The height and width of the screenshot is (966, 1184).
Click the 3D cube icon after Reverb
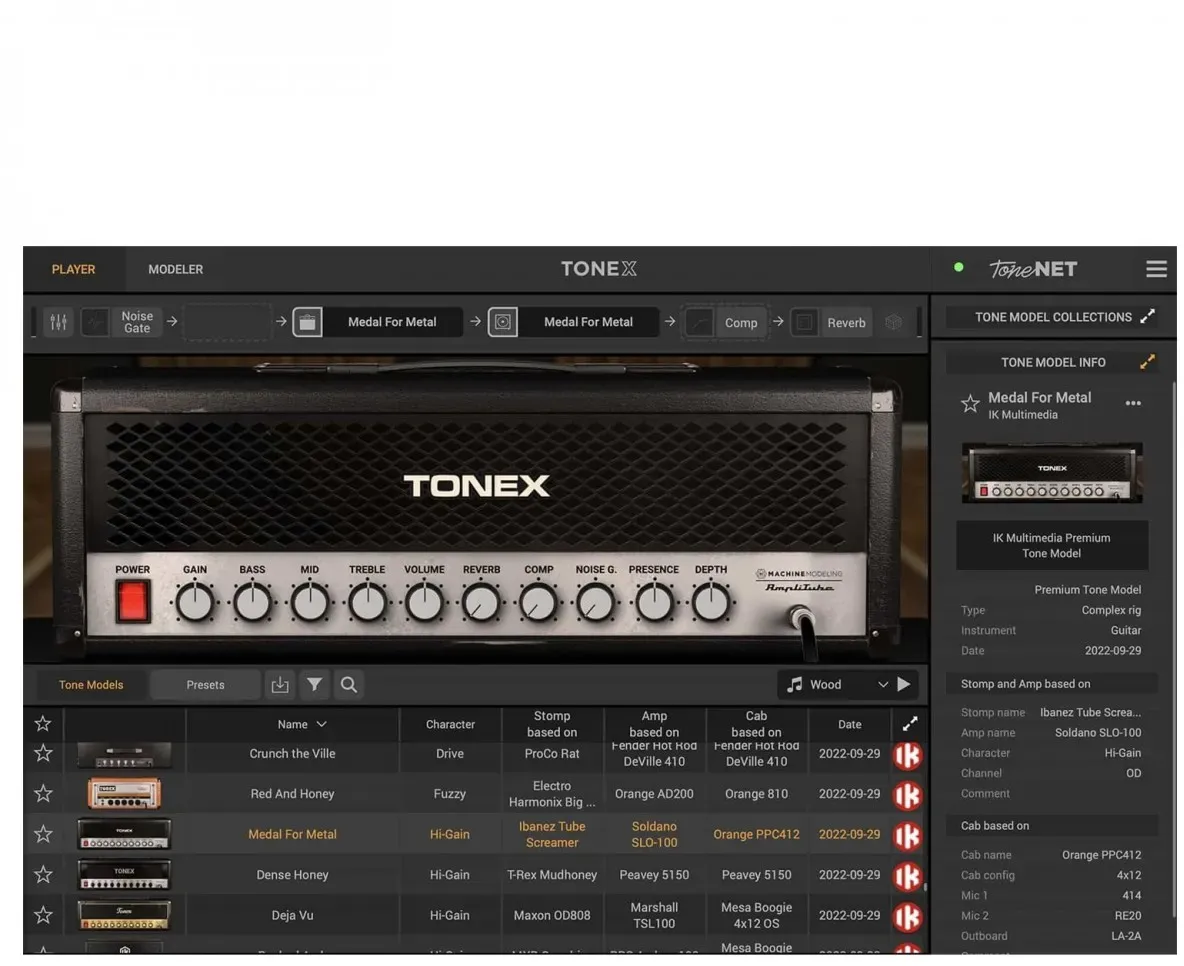(893, 323)
